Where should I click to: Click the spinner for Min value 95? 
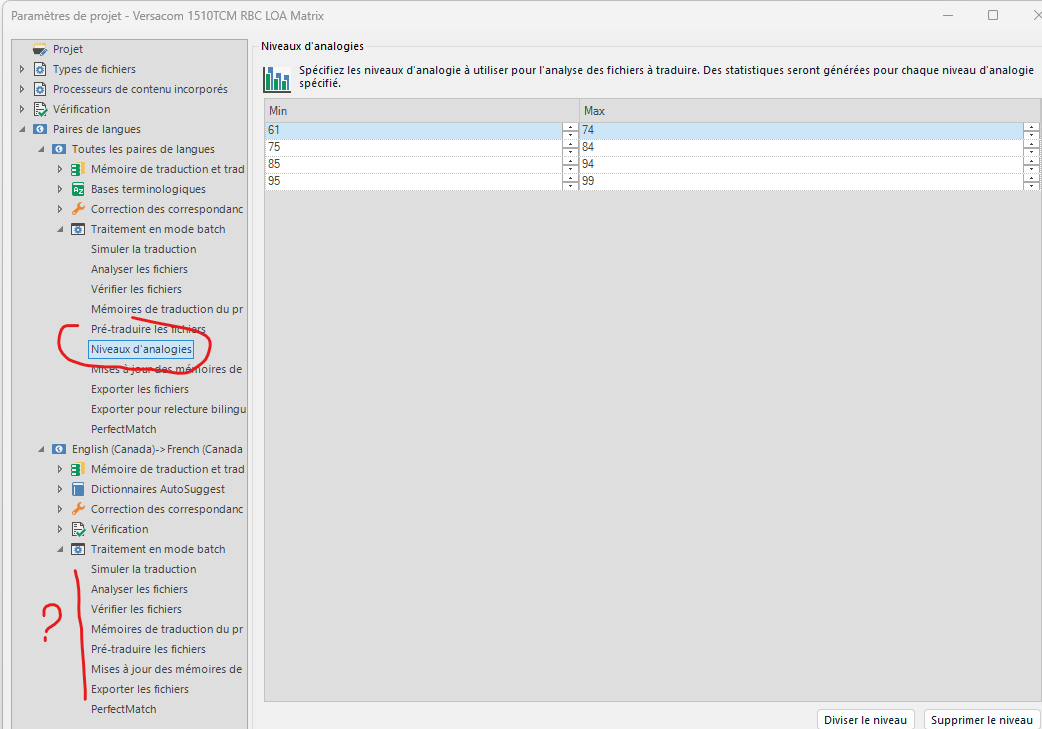570,181
